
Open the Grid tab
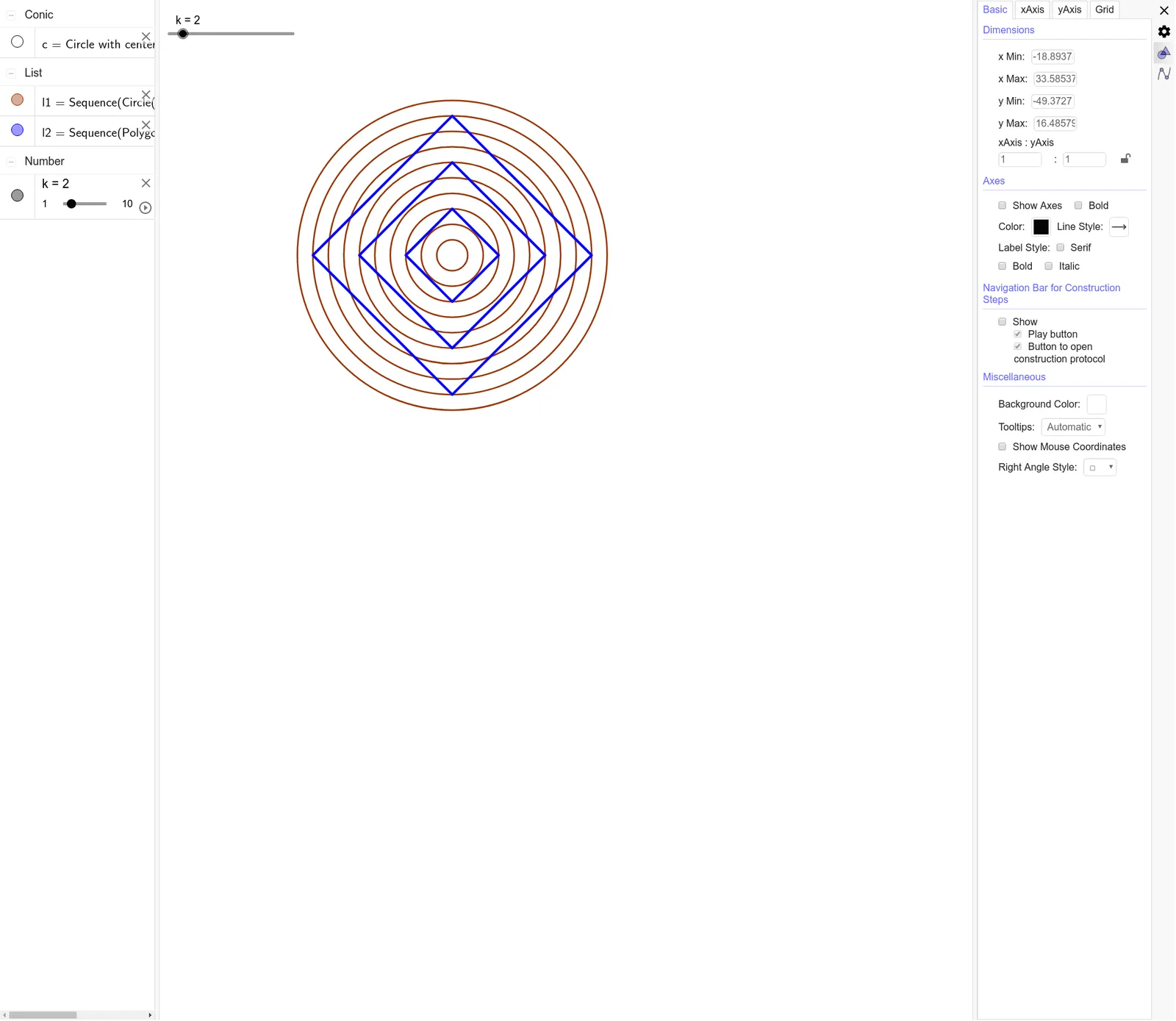pos(1104,10)
